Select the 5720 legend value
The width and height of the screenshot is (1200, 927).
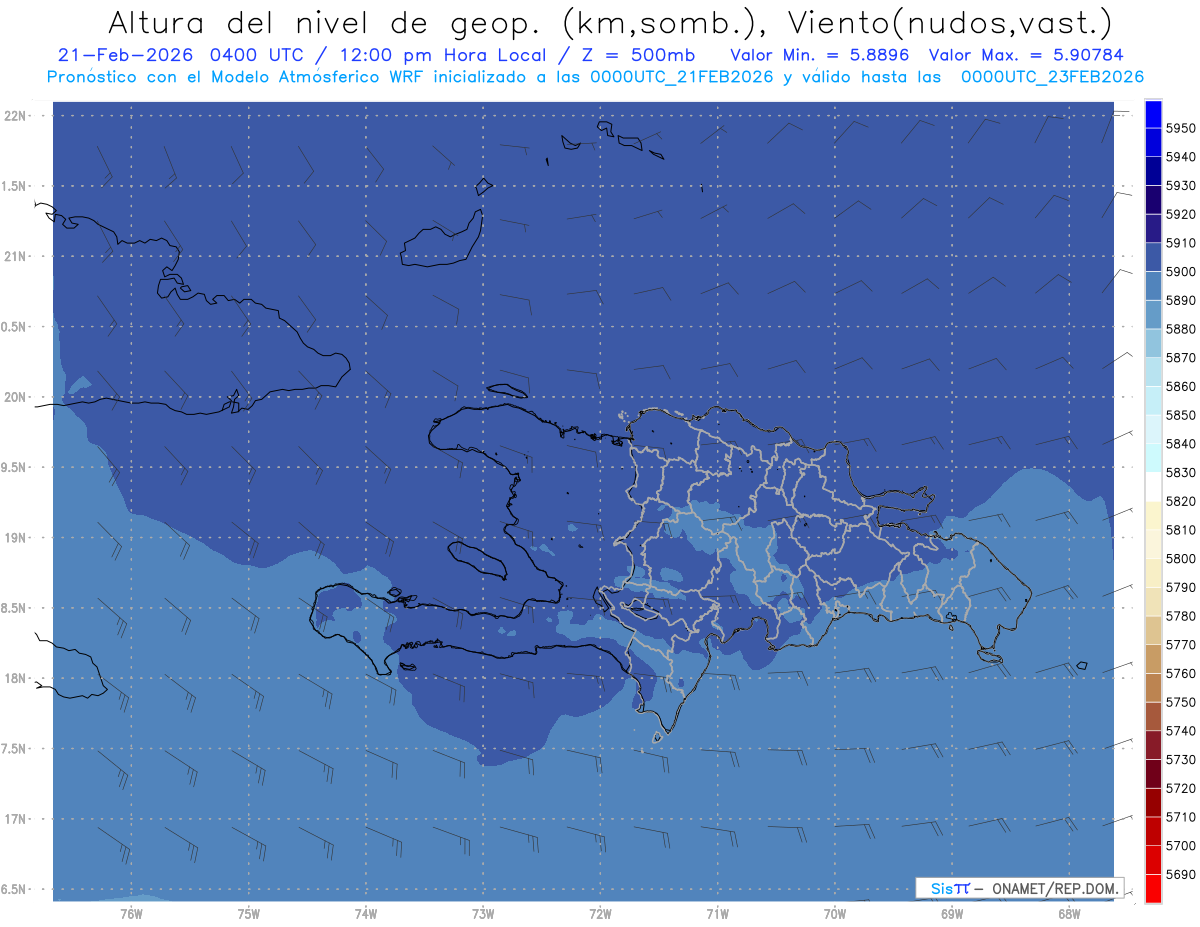(1181, 788)
